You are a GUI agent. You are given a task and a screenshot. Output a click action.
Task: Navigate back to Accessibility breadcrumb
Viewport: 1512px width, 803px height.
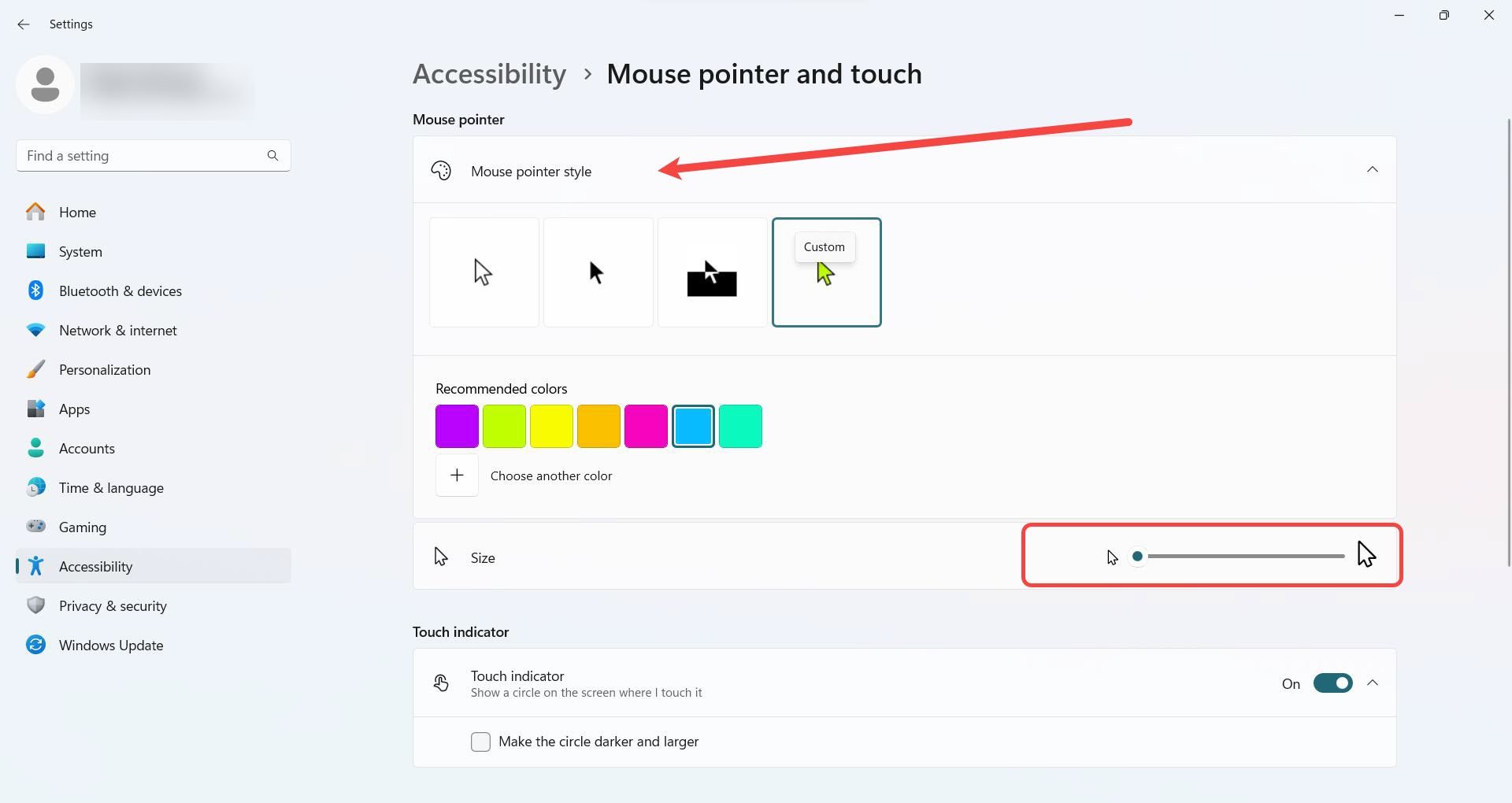[489, 74]
